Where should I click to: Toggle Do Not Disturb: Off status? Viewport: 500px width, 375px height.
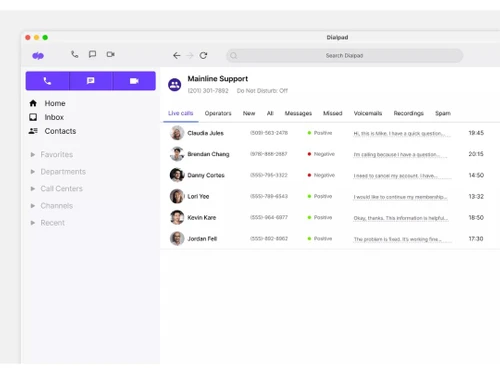[x=262, y=91]
